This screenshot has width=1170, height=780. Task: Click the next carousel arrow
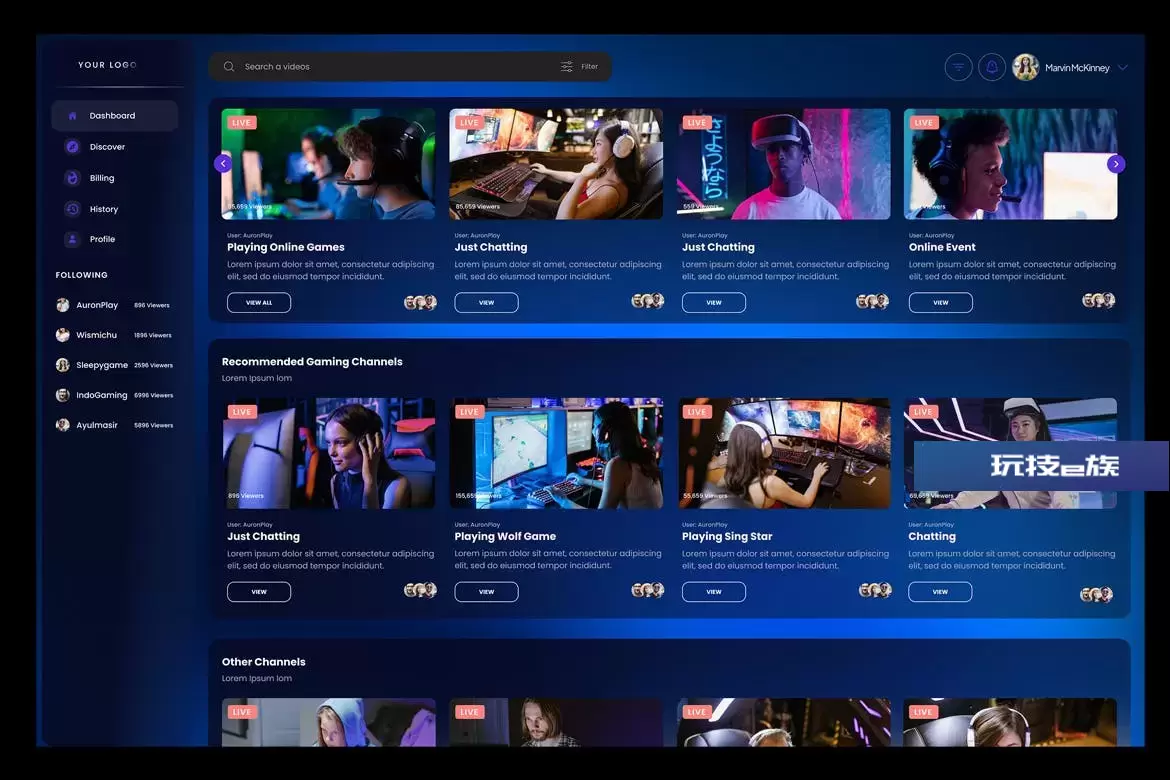click(x=1116, y=164)
